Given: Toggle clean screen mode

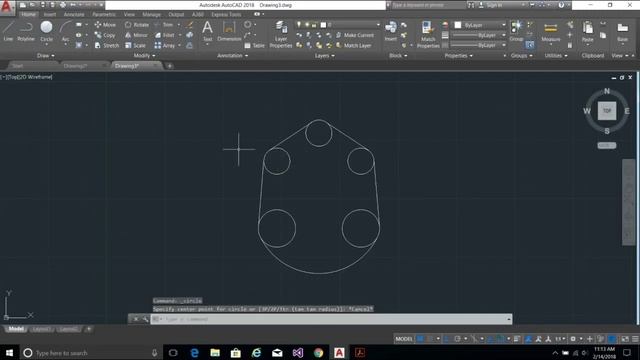Looking at the screenshot, I should pos(625,339).
